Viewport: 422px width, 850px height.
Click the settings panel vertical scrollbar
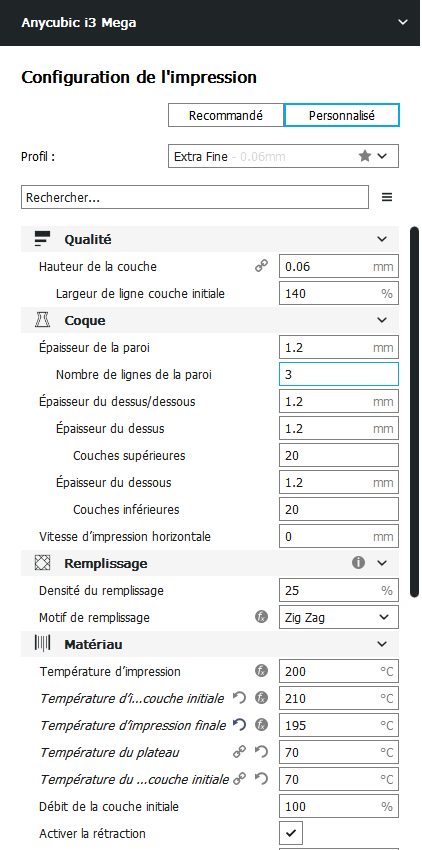pyautogui.click(x=414, y=412)
